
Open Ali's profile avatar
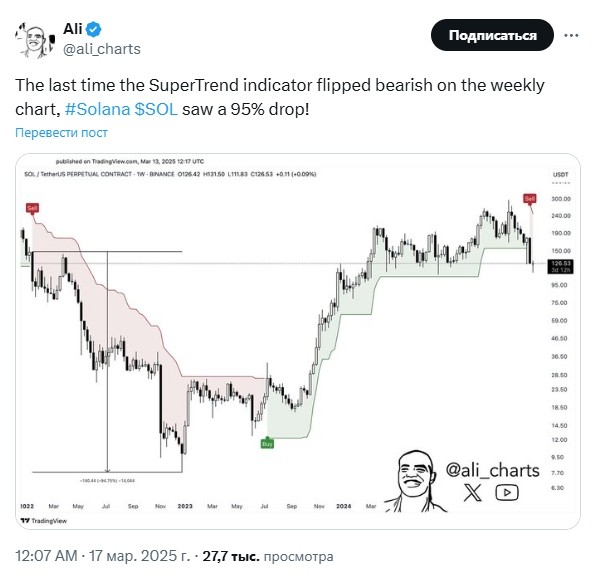click(x=35, y=40)
